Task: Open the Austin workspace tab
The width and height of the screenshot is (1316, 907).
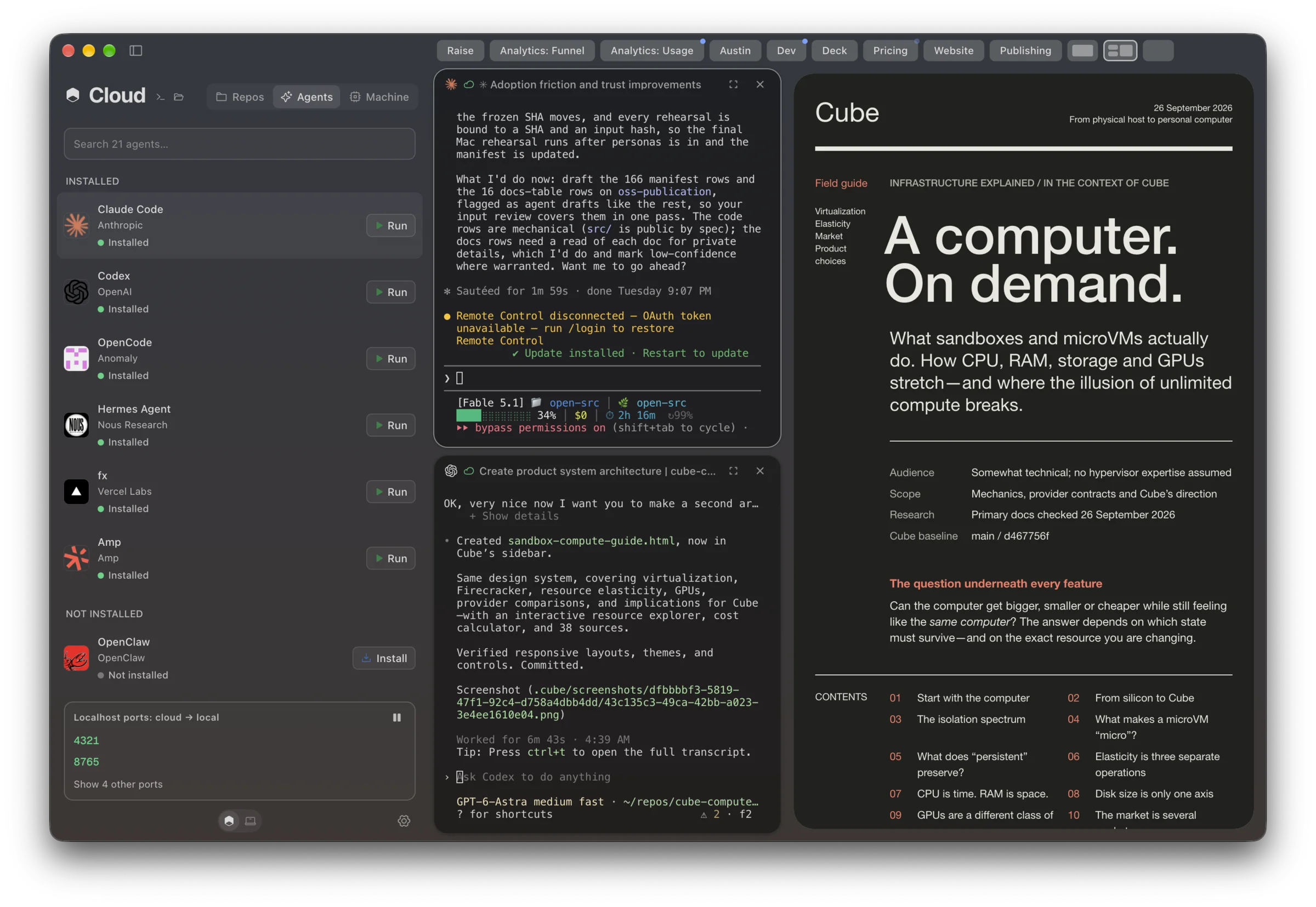Action: coord(734,50)
